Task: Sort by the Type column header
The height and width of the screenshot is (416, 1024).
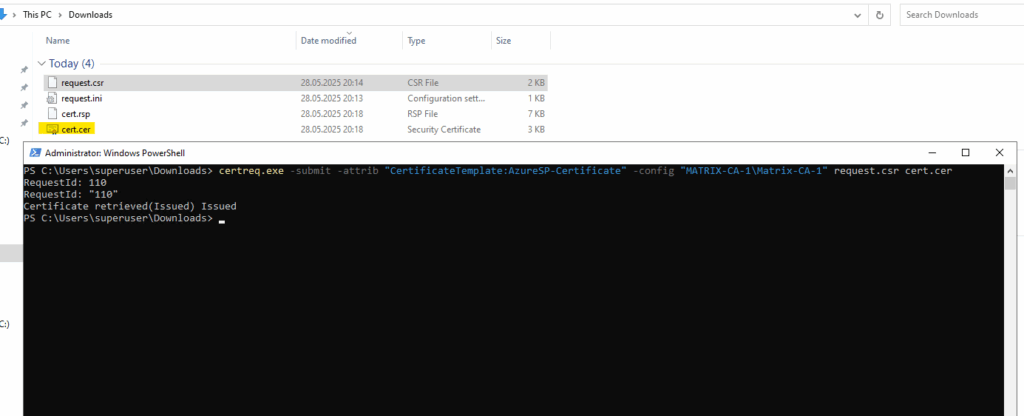Action: (417, 40)
